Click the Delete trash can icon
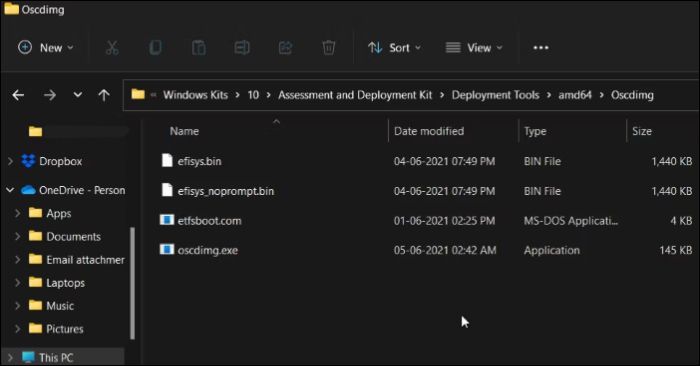 (x=329, y=47)
